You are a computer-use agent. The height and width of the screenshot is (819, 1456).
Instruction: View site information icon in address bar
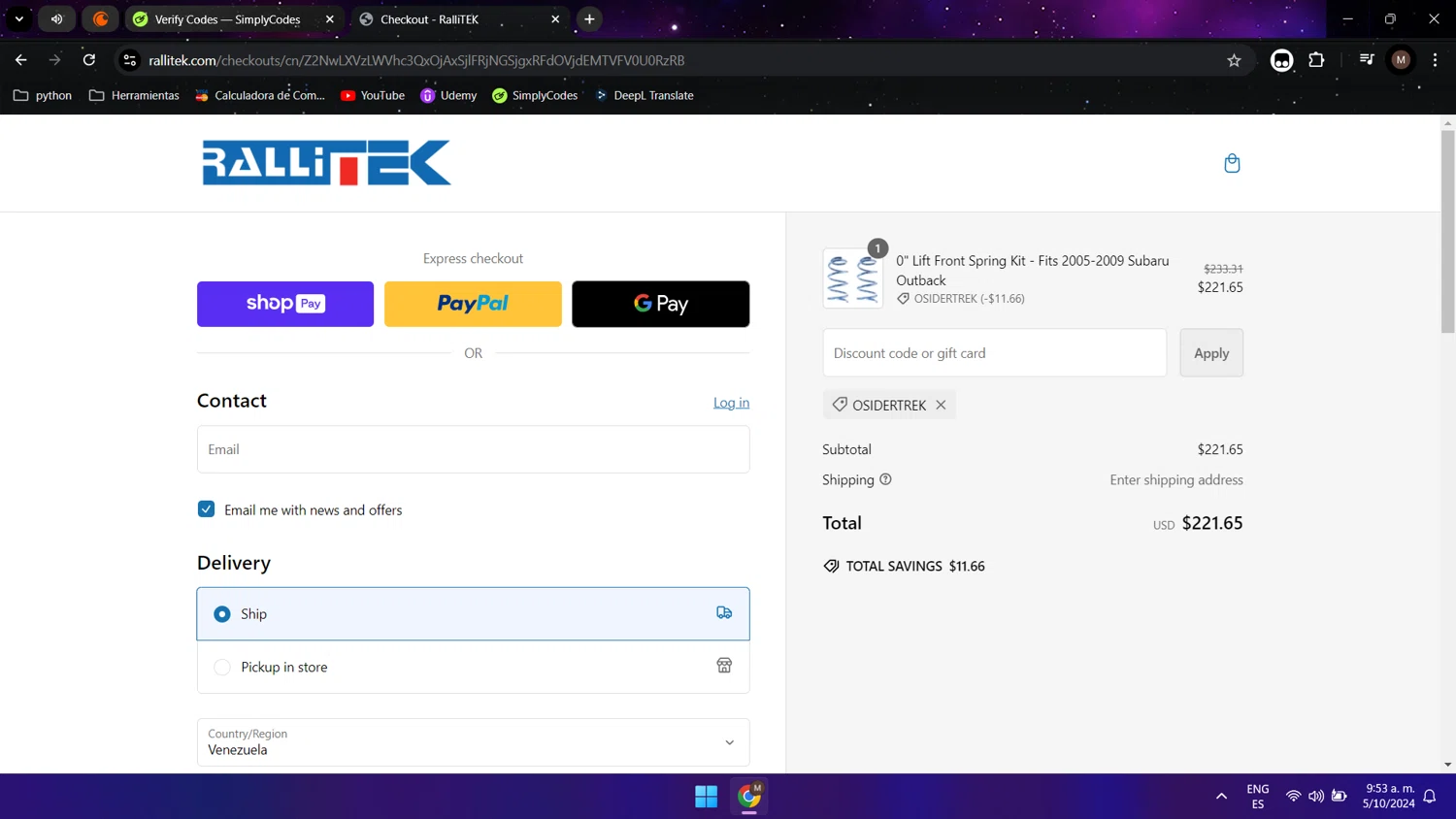pyautogui.click(x=130, y=60)
